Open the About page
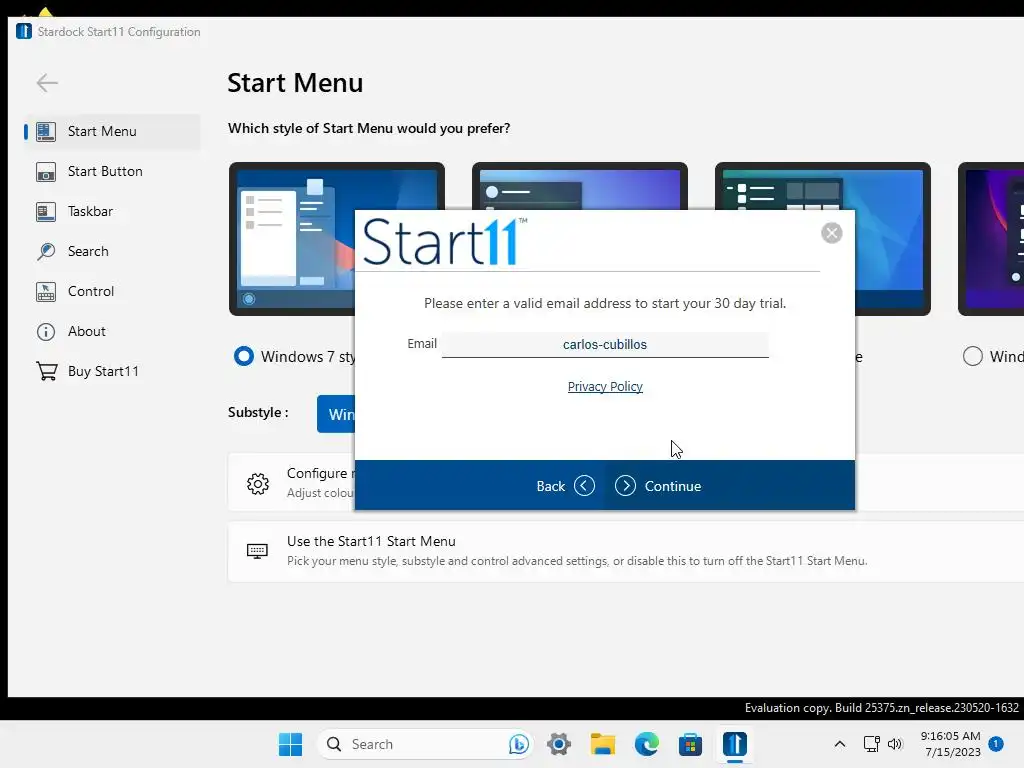The image size is (1024, 768). [112, 331]
